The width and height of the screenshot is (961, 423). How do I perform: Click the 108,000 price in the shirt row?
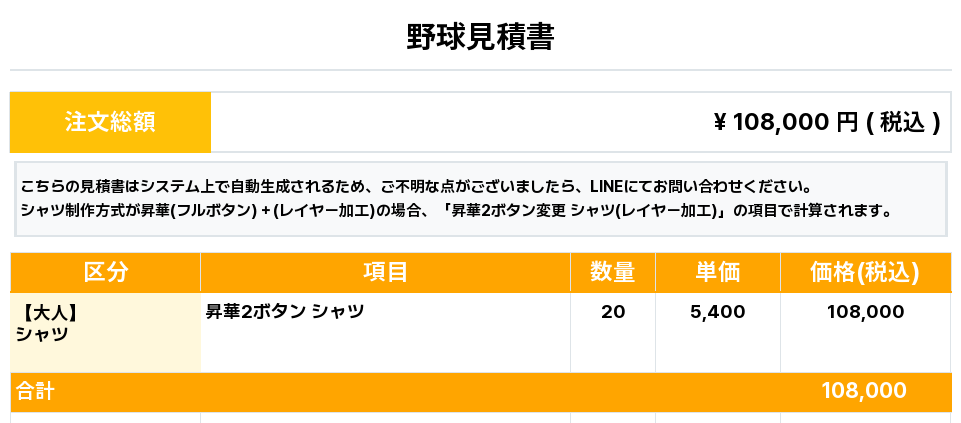(x=865, y=312)
